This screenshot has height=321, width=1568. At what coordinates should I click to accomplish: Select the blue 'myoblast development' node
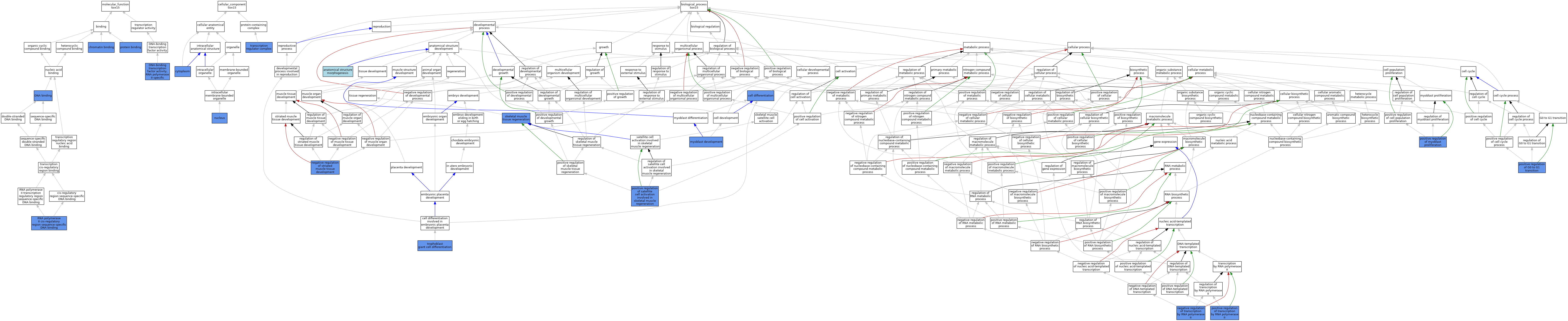(706, 142)
